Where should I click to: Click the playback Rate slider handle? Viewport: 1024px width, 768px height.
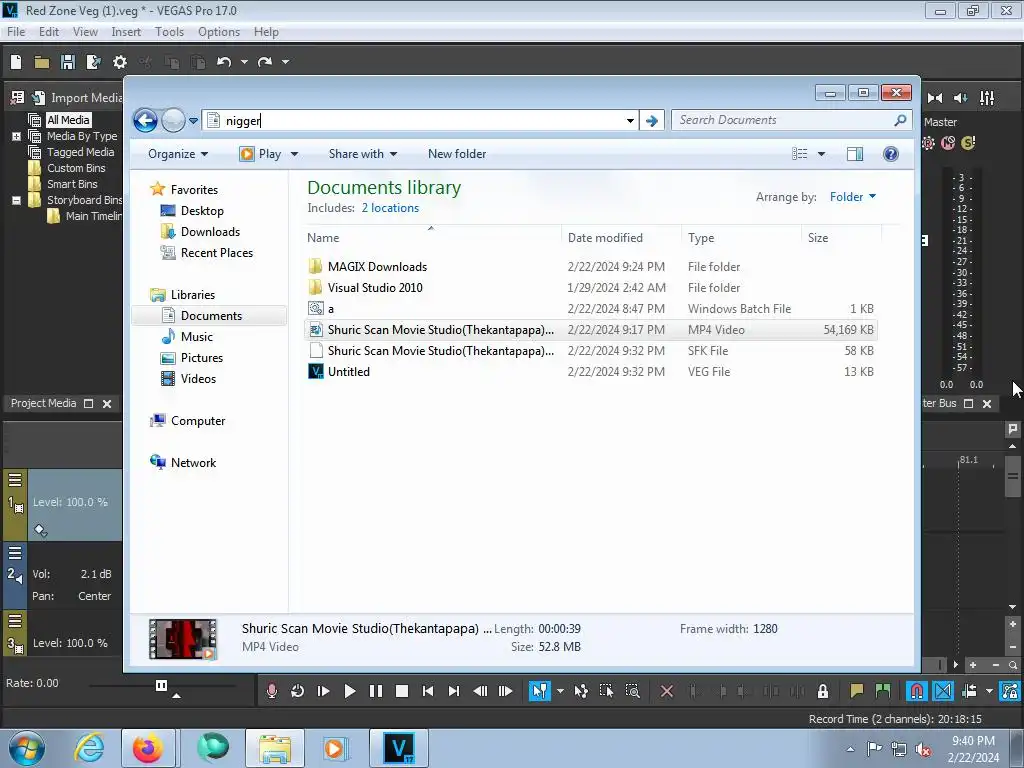coord(161,685)
